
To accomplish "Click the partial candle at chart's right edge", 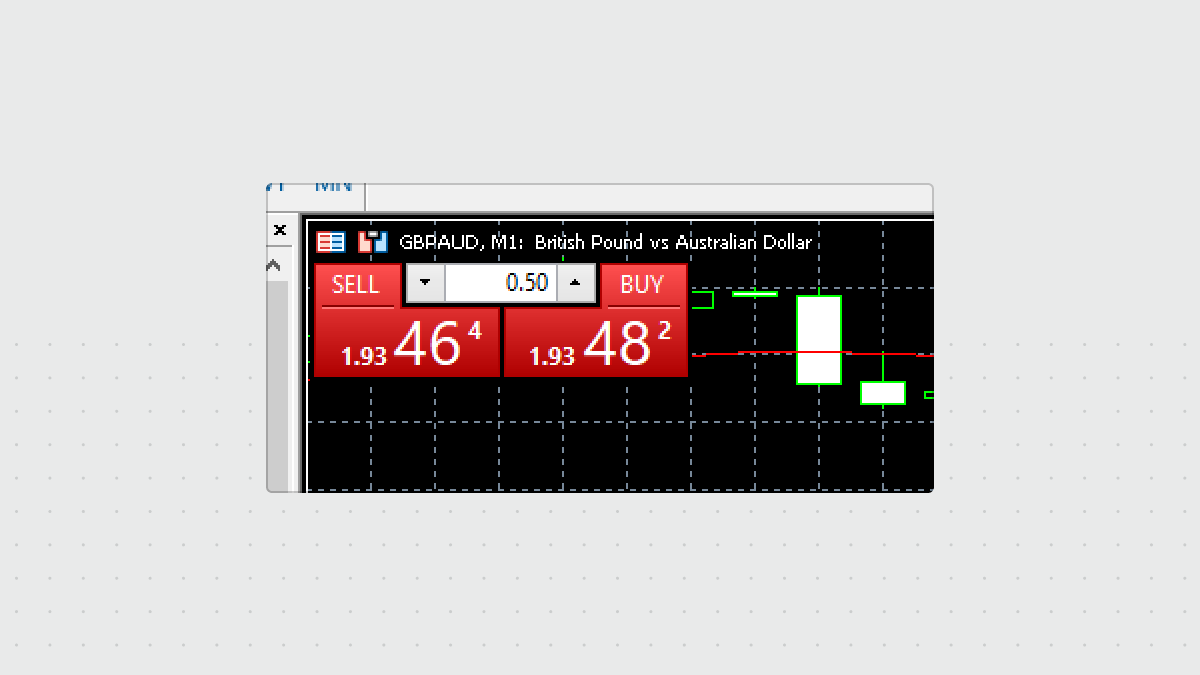I will pos(929,395).
